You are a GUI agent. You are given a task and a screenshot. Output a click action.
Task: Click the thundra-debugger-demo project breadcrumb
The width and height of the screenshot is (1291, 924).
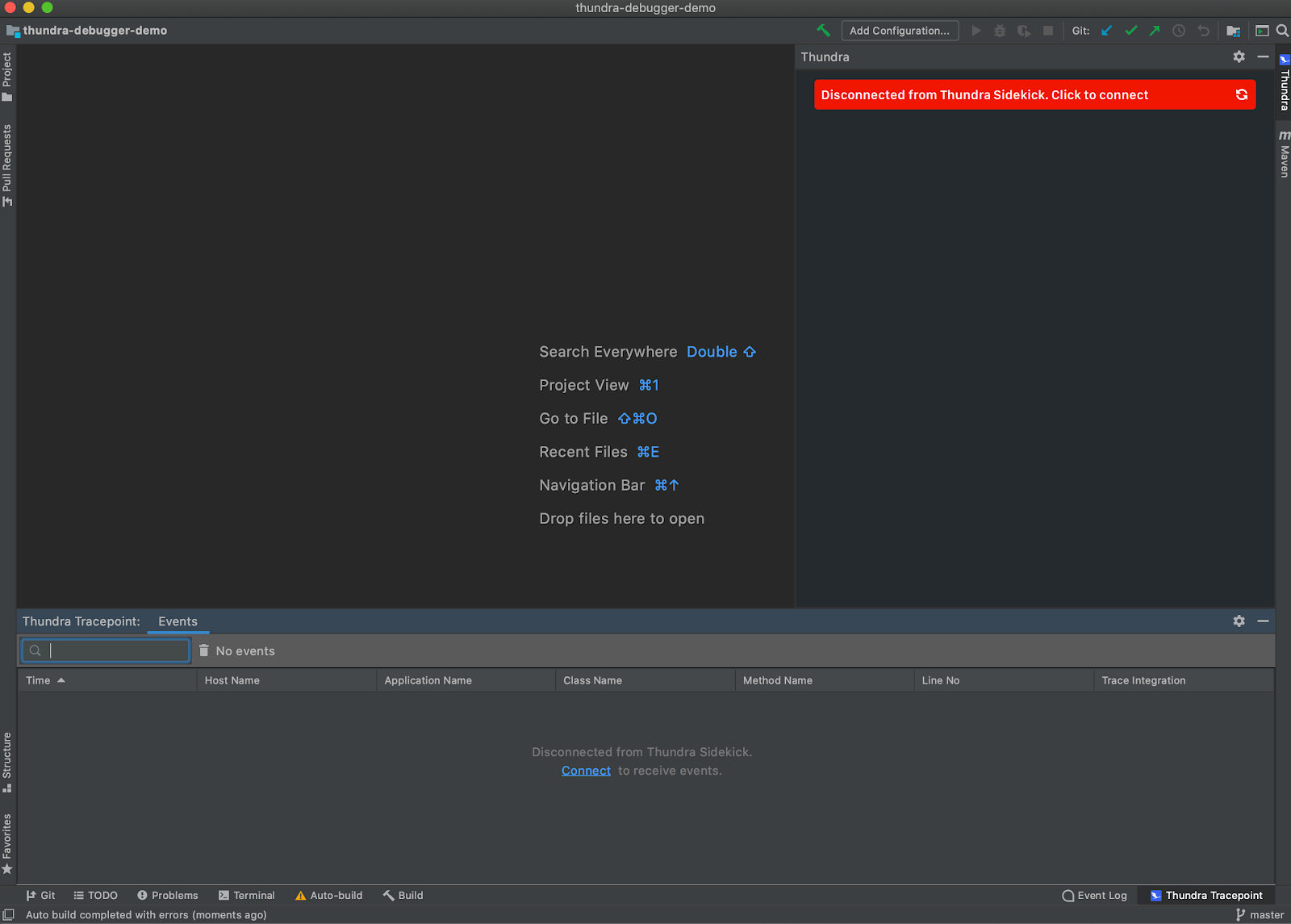click(x=87, y=31)
